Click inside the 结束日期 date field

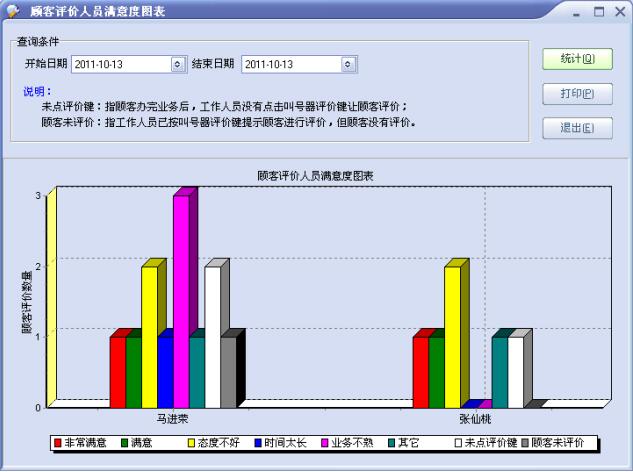click(290, 64)
